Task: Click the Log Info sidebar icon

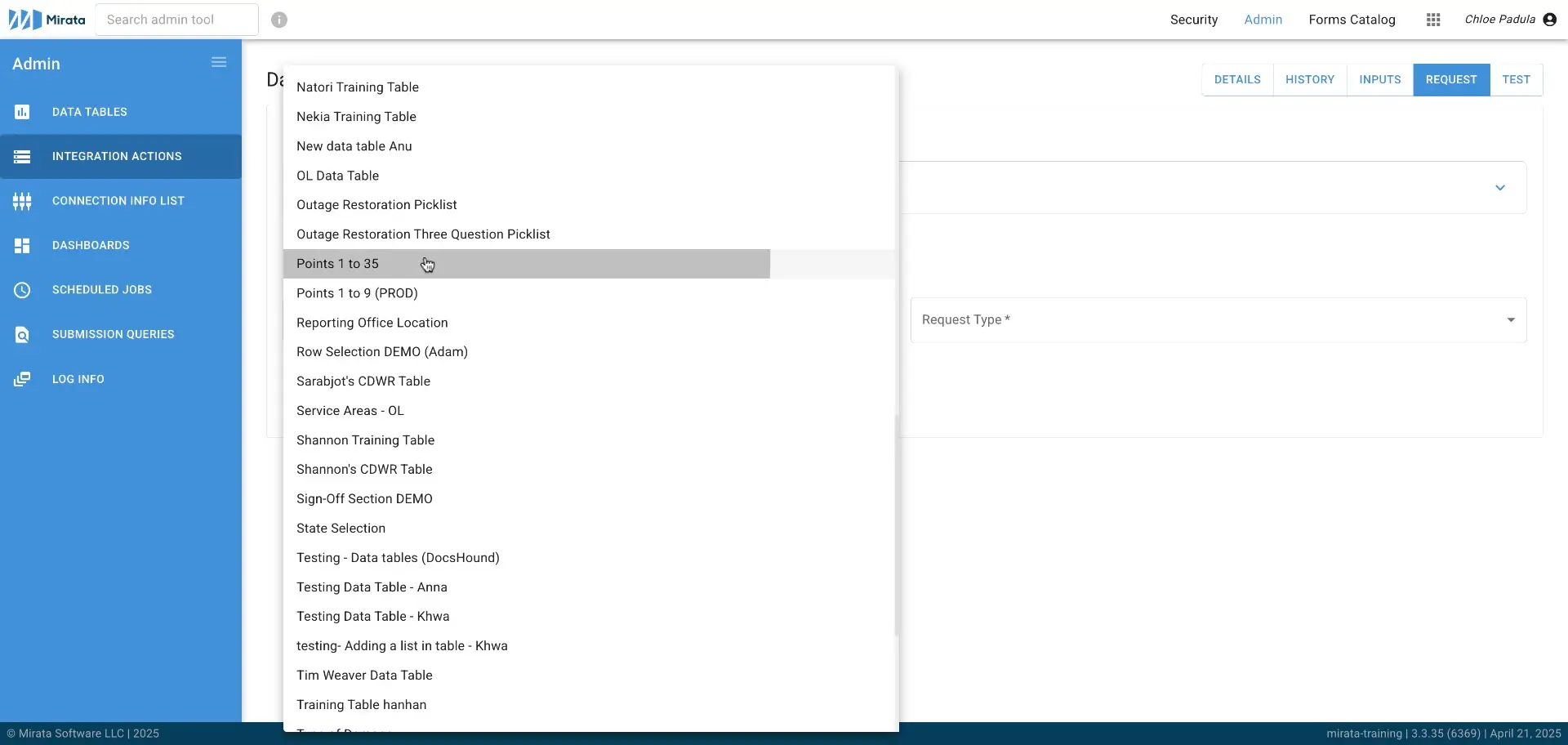Action: click(x=22, y=378)
